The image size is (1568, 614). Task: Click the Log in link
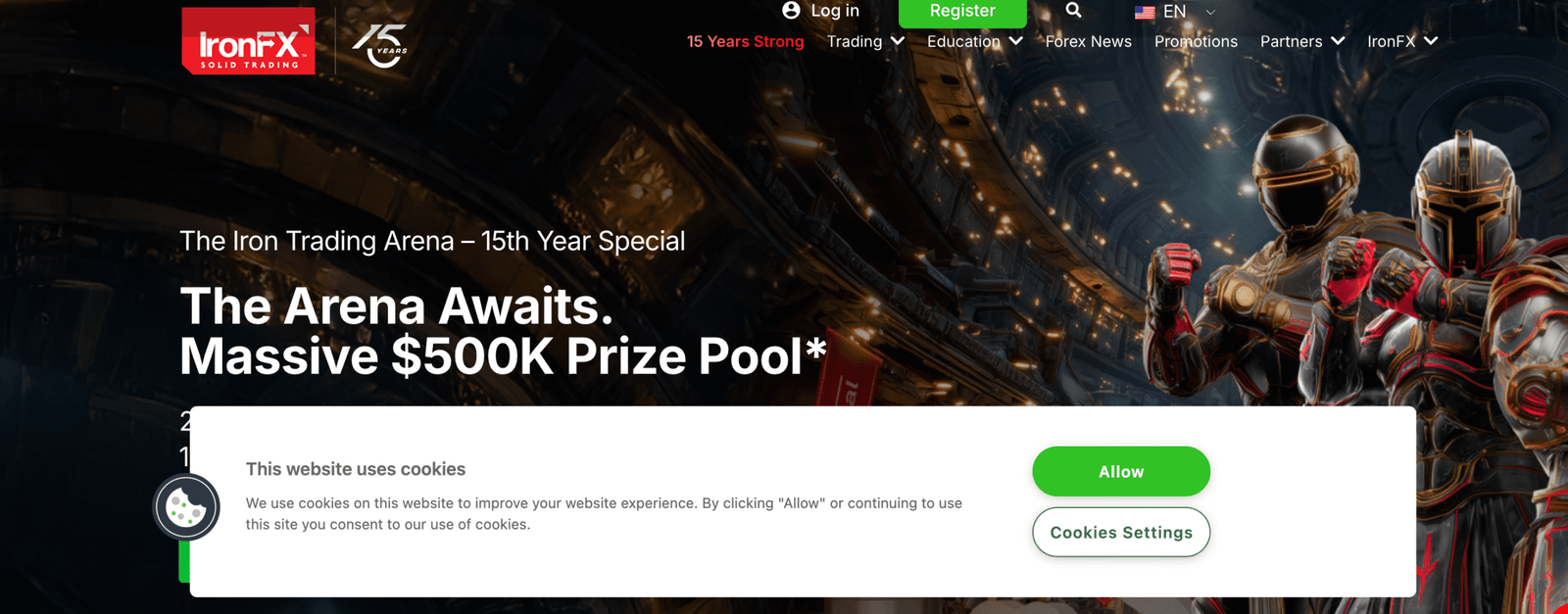[835, 11]
